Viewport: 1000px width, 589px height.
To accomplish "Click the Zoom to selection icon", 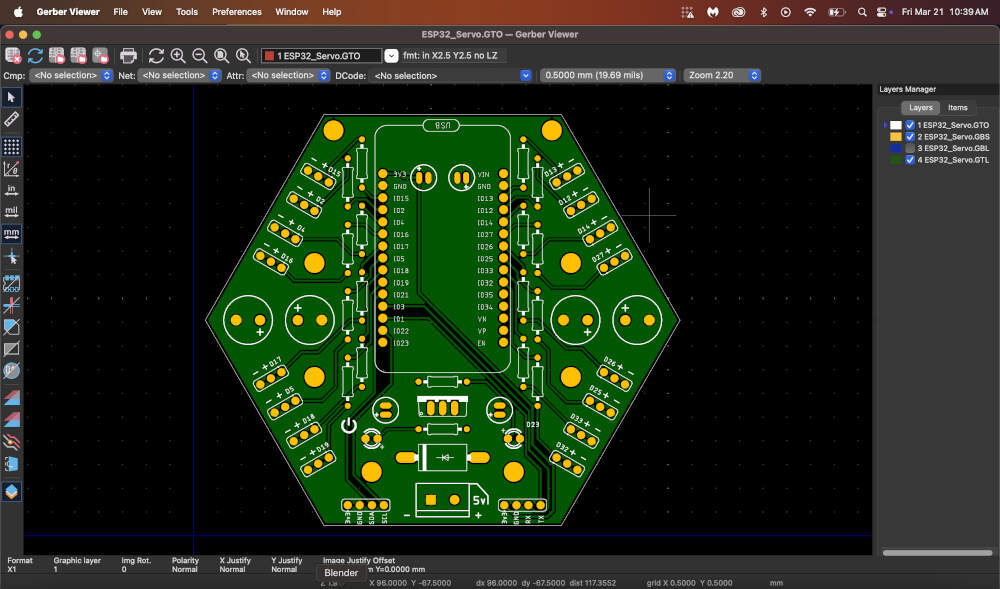I will point(243,55).
